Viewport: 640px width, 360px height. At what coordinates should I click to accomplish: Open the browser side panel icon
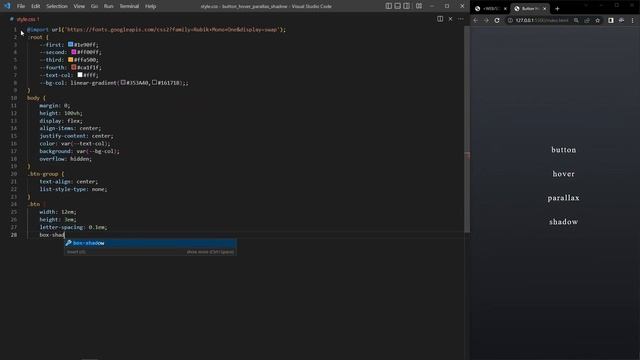pos(611,20)
